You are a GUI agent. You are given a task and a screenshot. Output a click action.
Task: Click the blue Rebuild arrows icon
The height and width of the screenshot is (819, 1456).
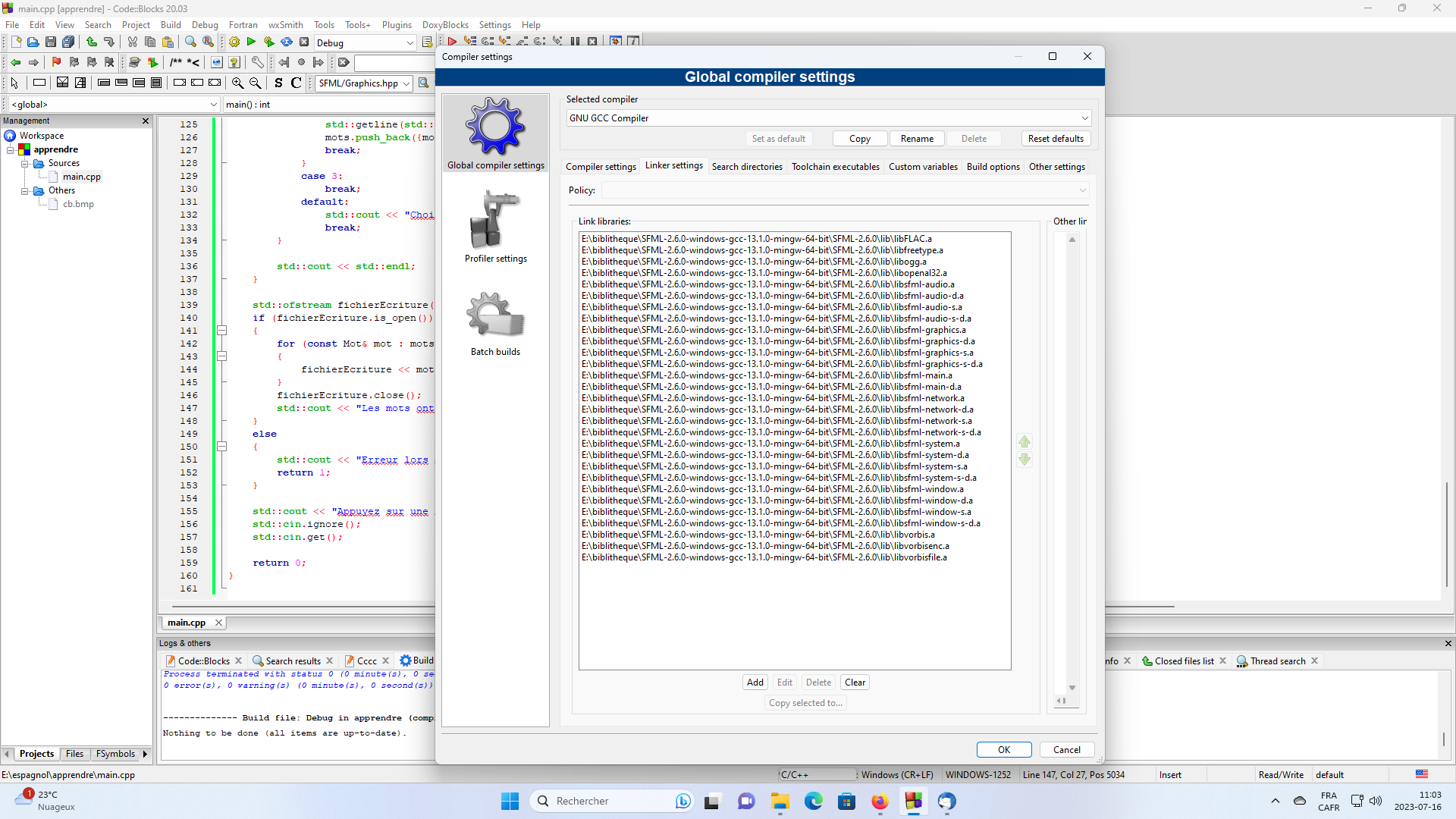[x=287, y=42]
